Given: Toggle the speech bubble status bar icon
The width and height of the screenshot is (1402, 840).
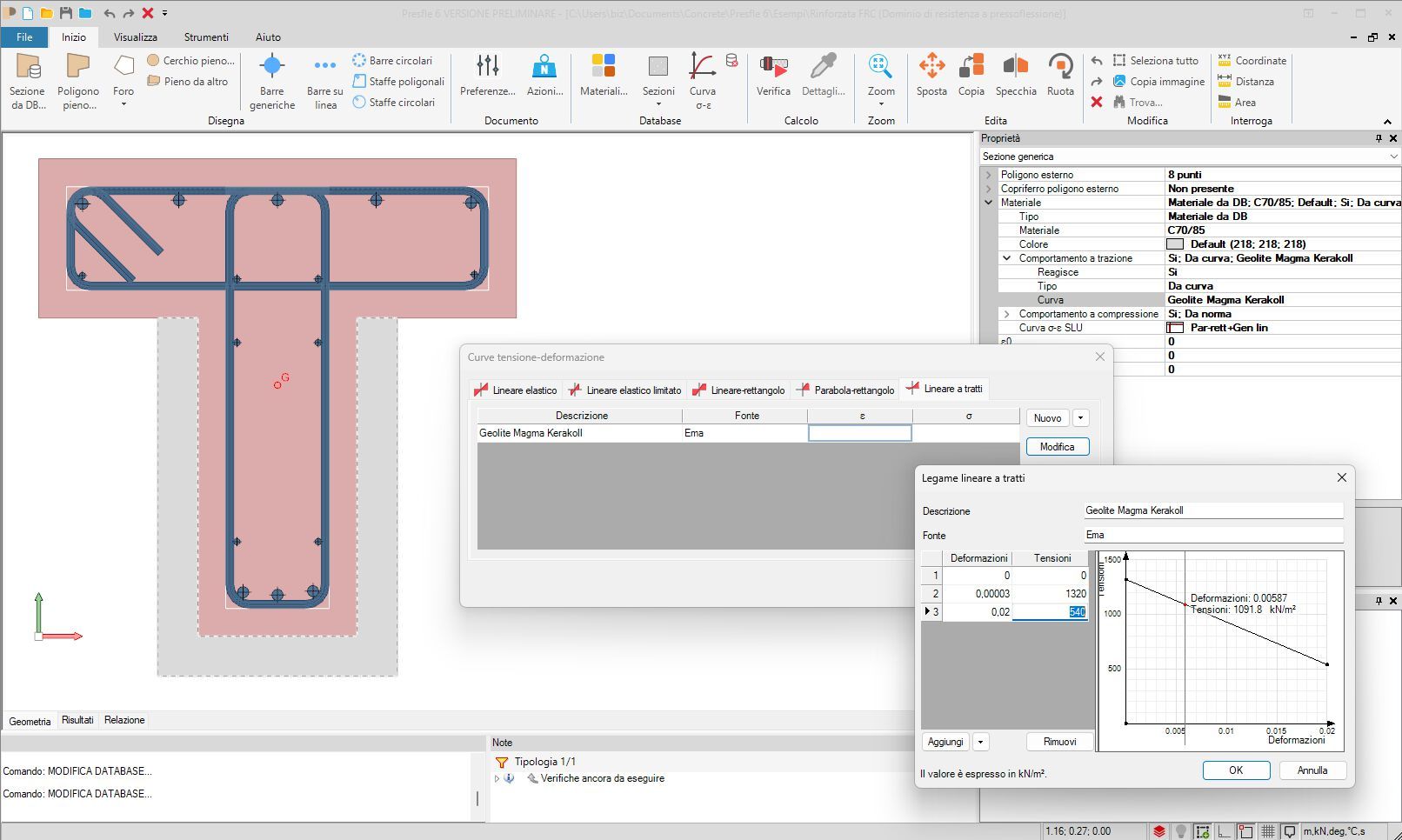Looking at the screenshot, I should point(1290,831).
